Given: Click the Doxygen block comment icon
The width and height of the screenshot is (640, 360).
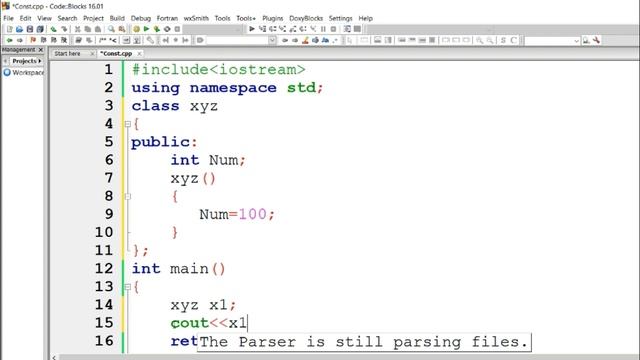Looking at the screenshot, I should coord(102,40).
